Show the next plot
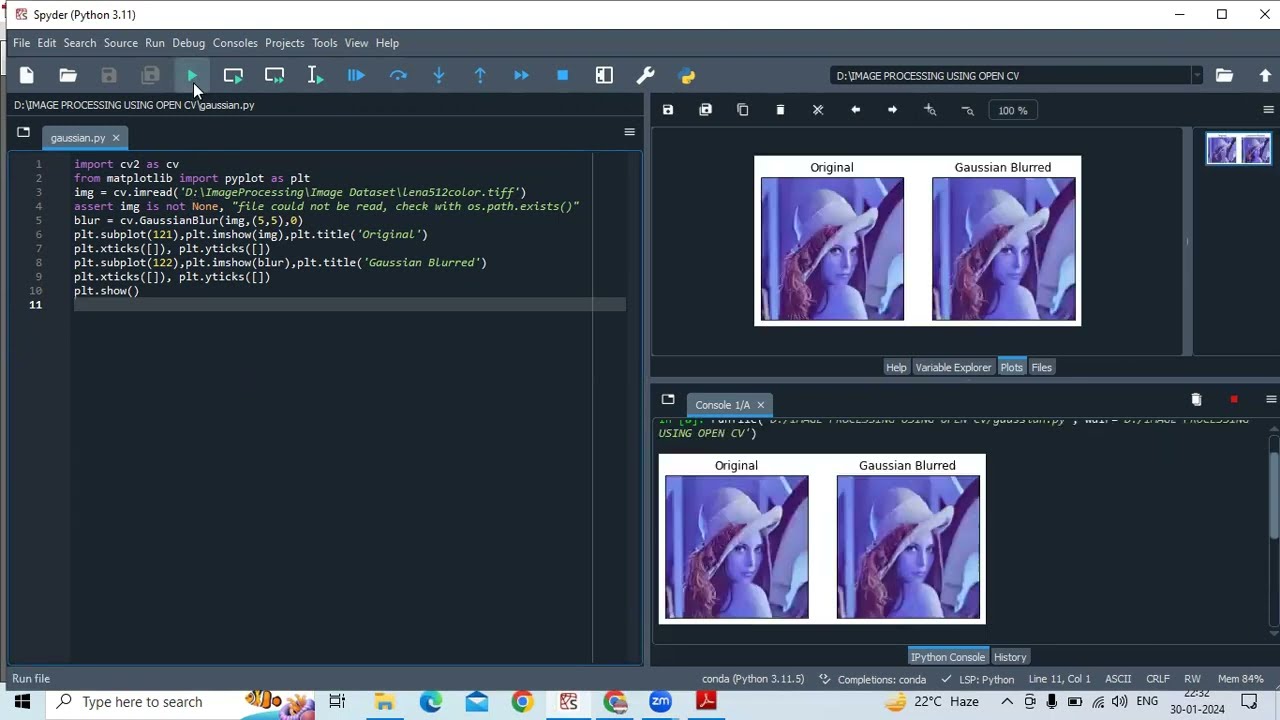 pyautogui.click(x=893, y=110)
